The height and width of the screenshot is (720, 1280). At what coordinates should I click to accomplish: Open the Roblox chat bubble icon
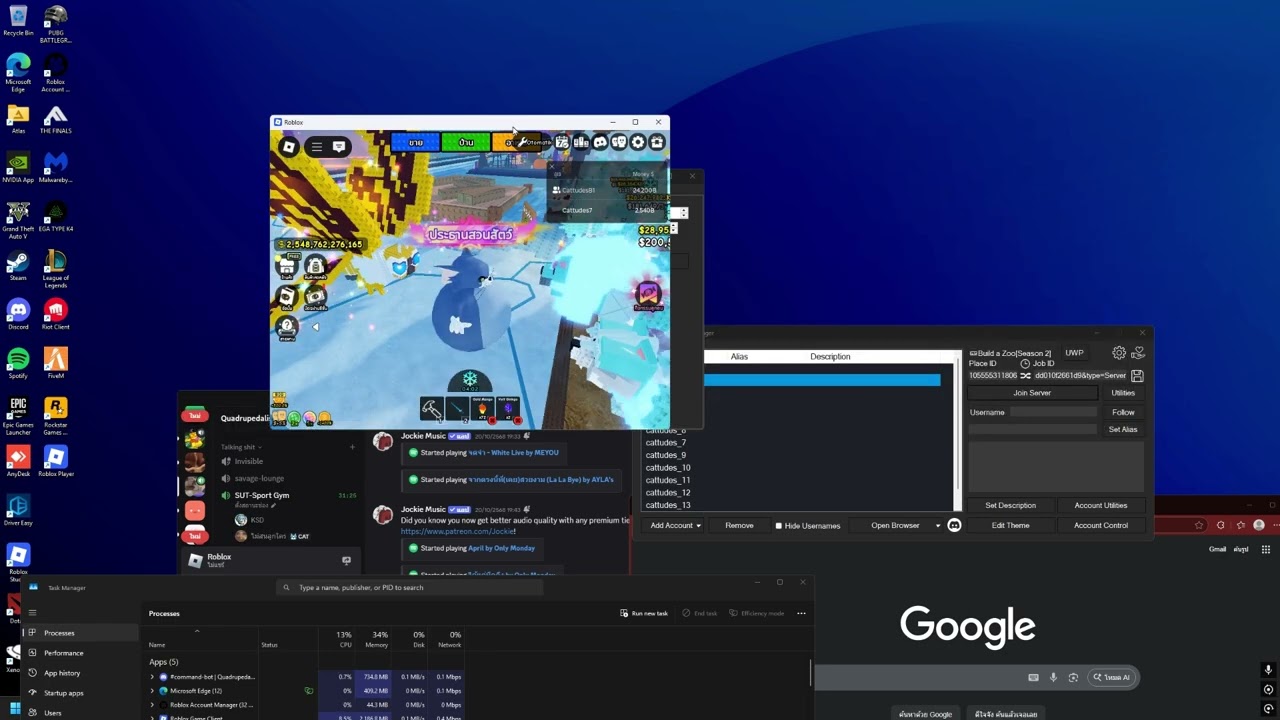coord(339,147)
